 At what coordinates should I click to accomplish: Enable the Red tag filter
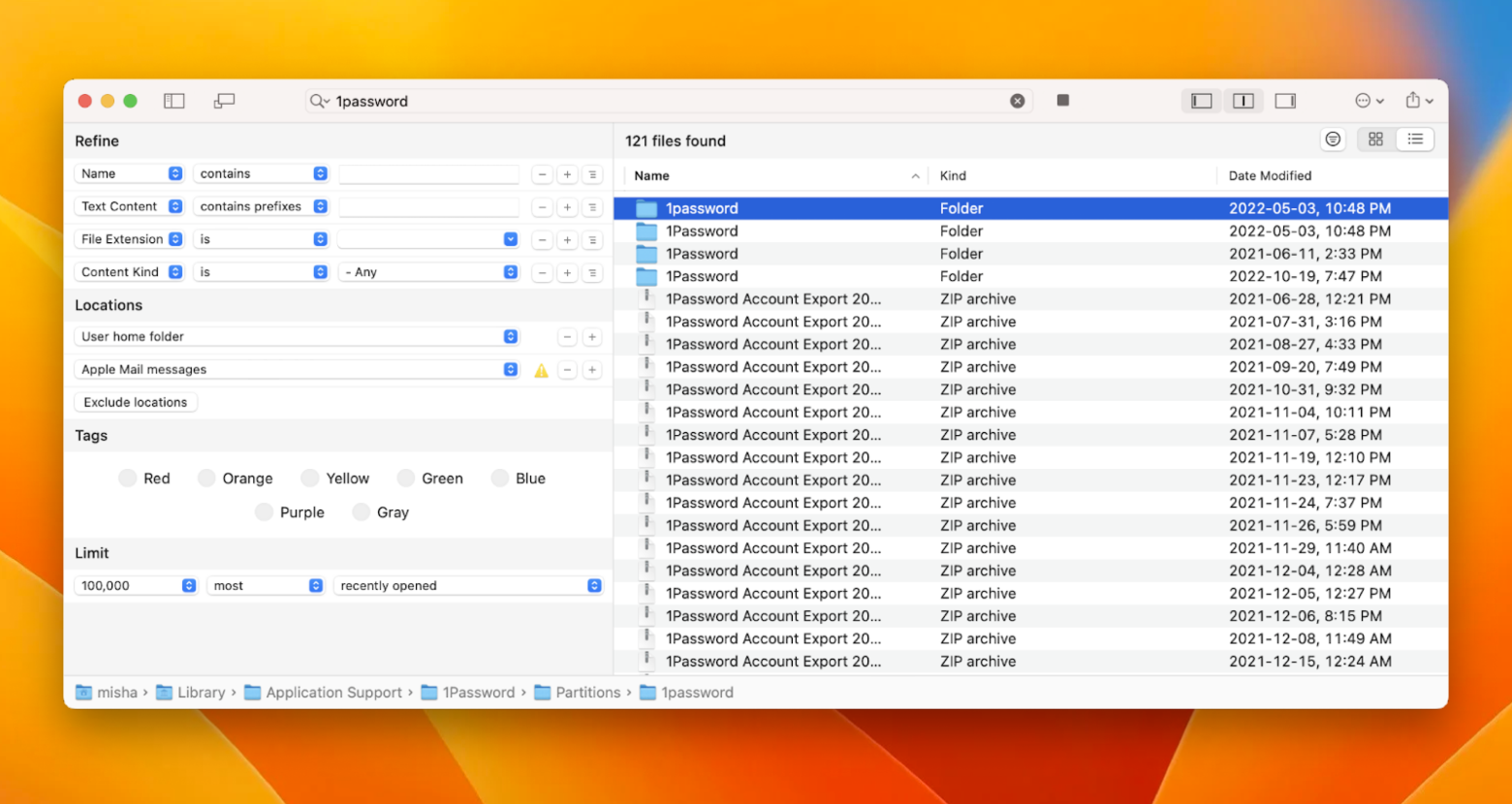[x=127, y=478]
